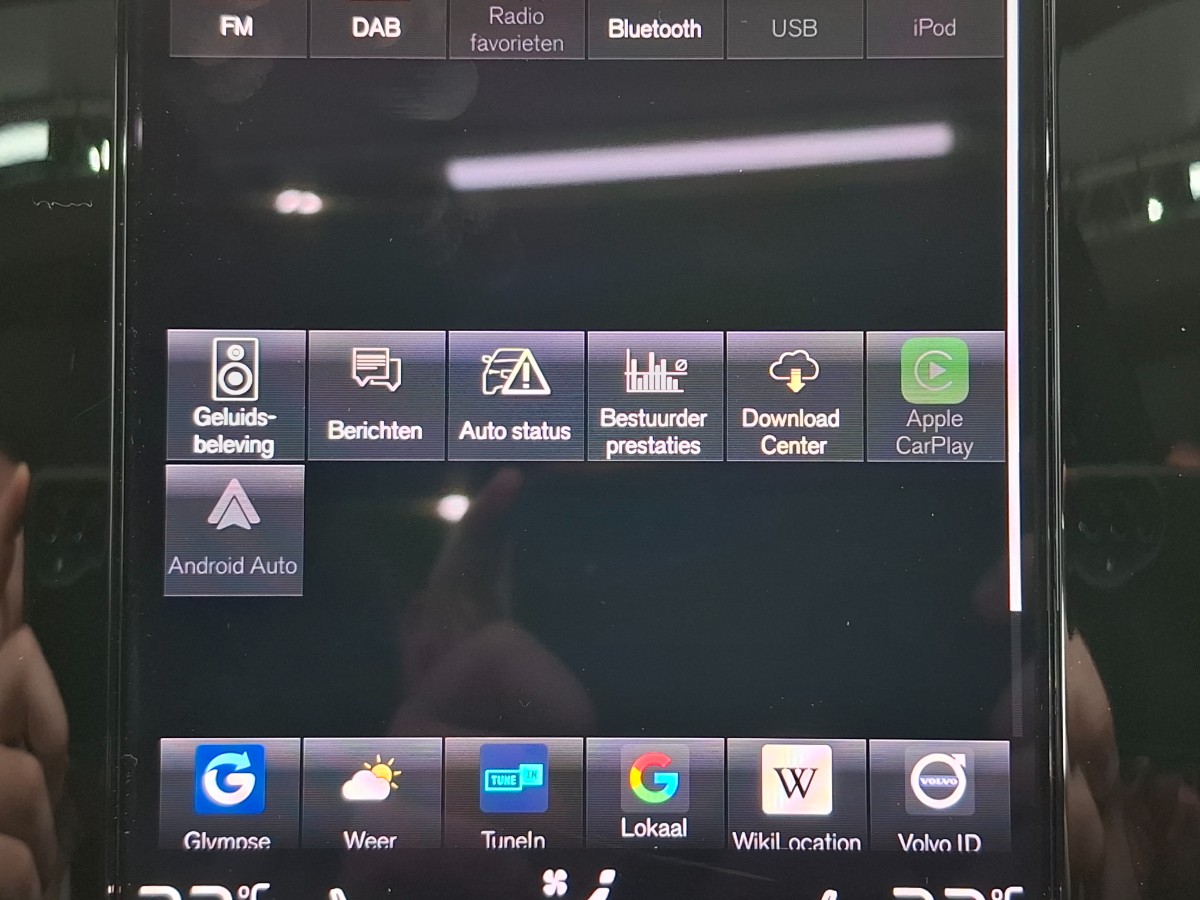
Task: Open the Download Center app
Action: (x=794, y=395)
